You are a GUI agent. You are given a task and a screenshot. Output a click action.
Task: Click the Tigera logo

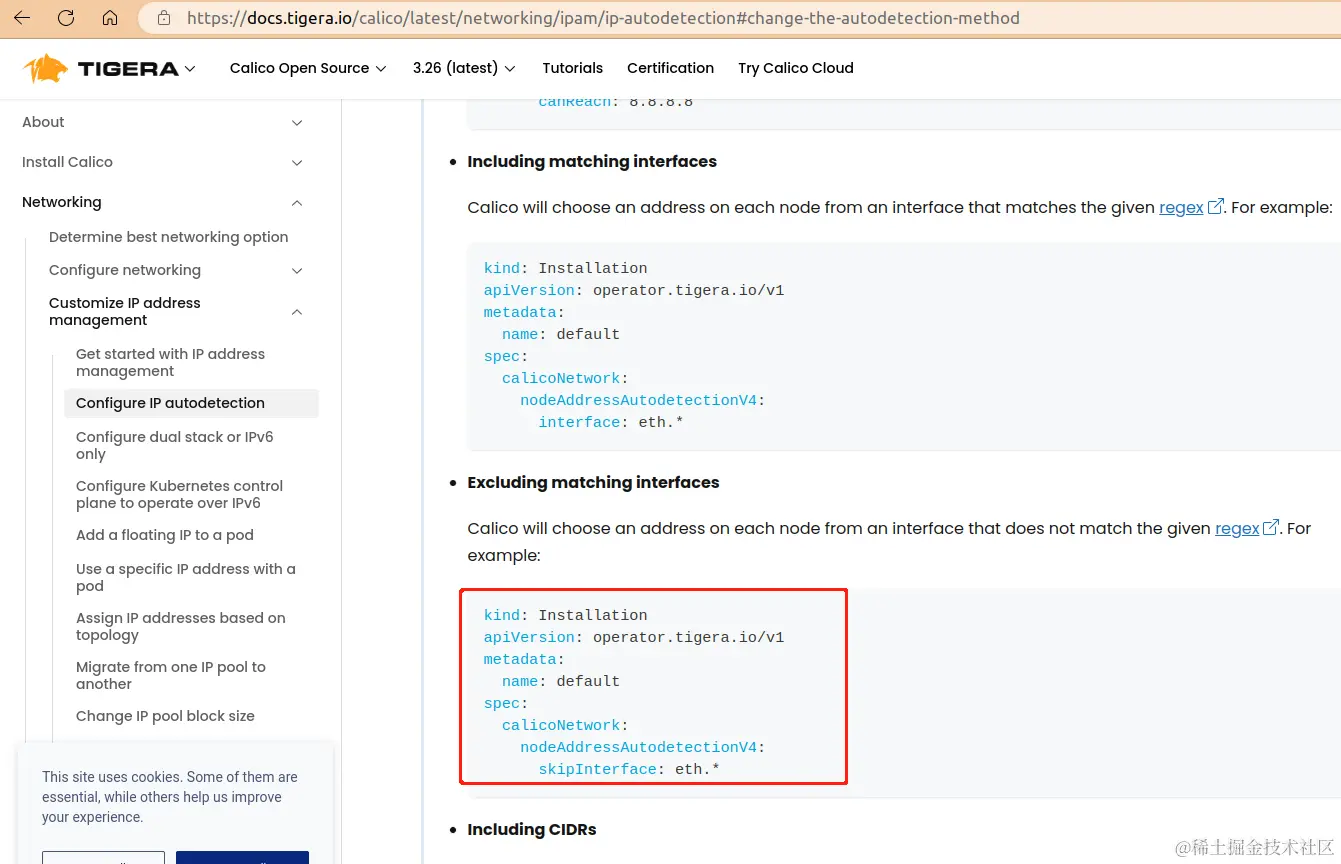100,68
